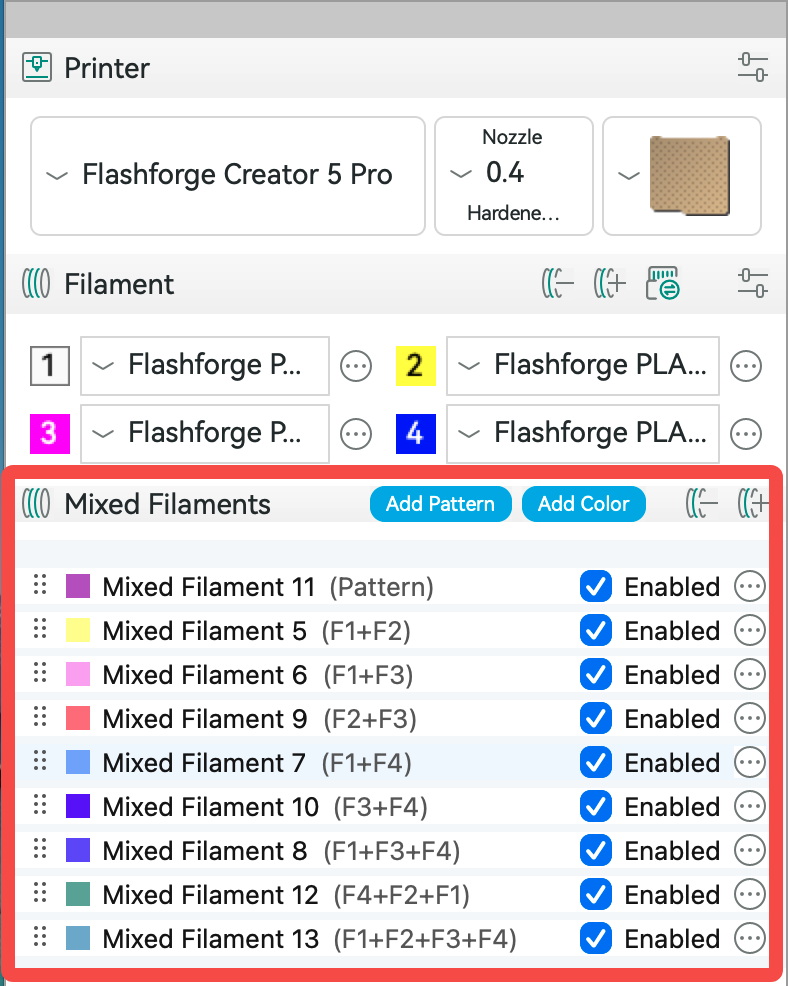Open options for Mixed Filament 11

[750, 587]
